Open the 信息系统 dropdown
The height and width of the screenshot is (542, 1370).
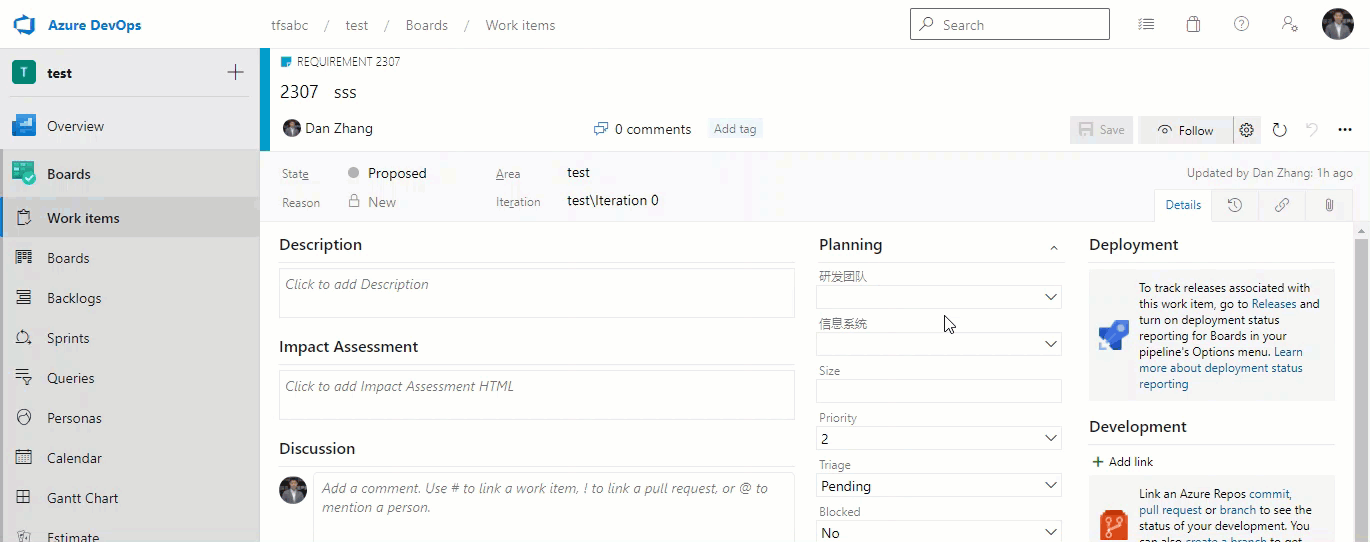pos(939,344)
